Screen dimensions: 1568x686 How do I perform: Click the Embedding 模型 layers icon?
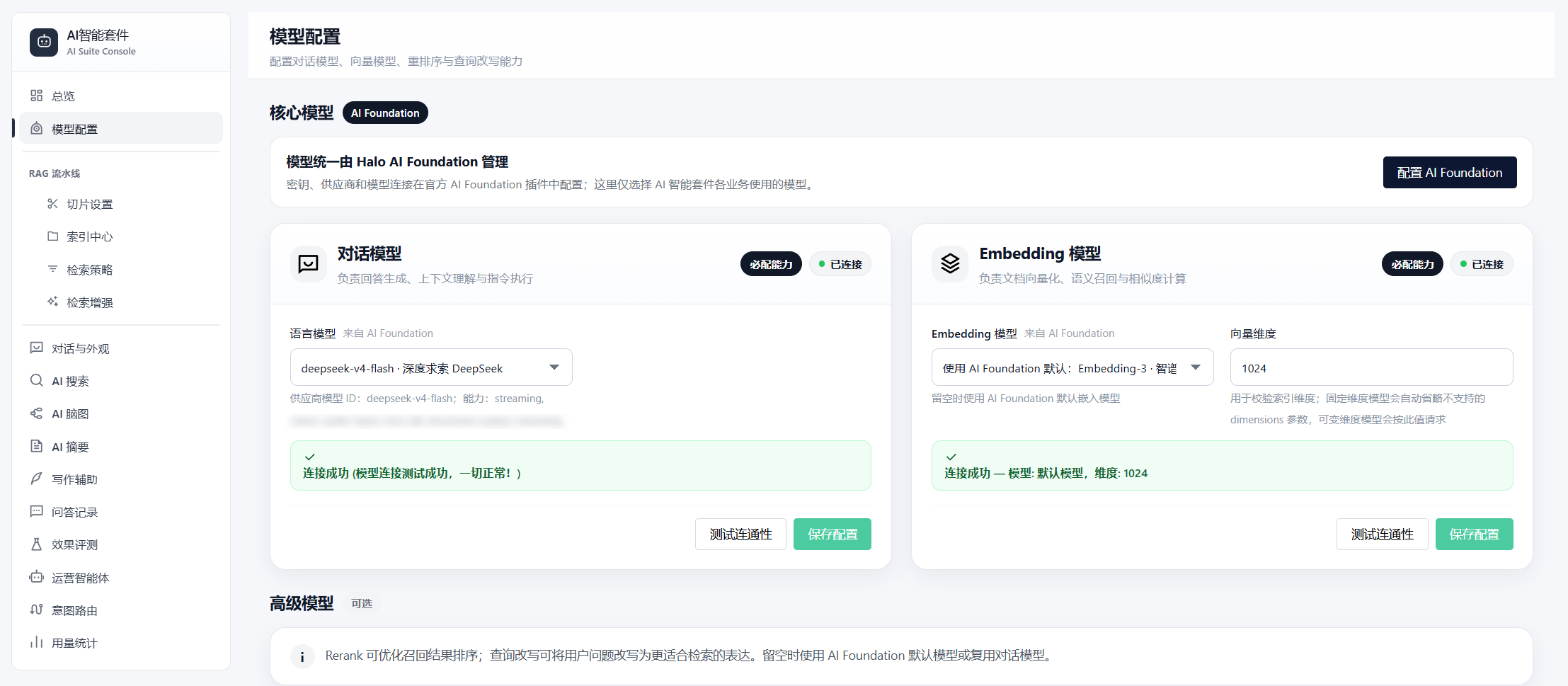[950, 264]
